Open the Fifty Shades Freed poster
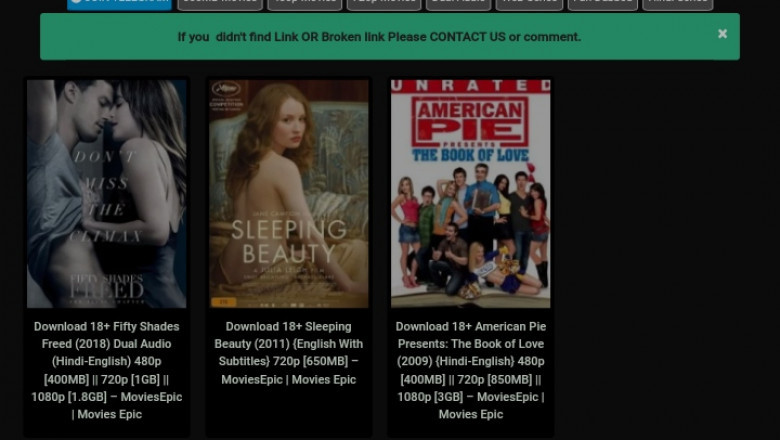This screenshot has width=780, height=440. tap(107, 194)
